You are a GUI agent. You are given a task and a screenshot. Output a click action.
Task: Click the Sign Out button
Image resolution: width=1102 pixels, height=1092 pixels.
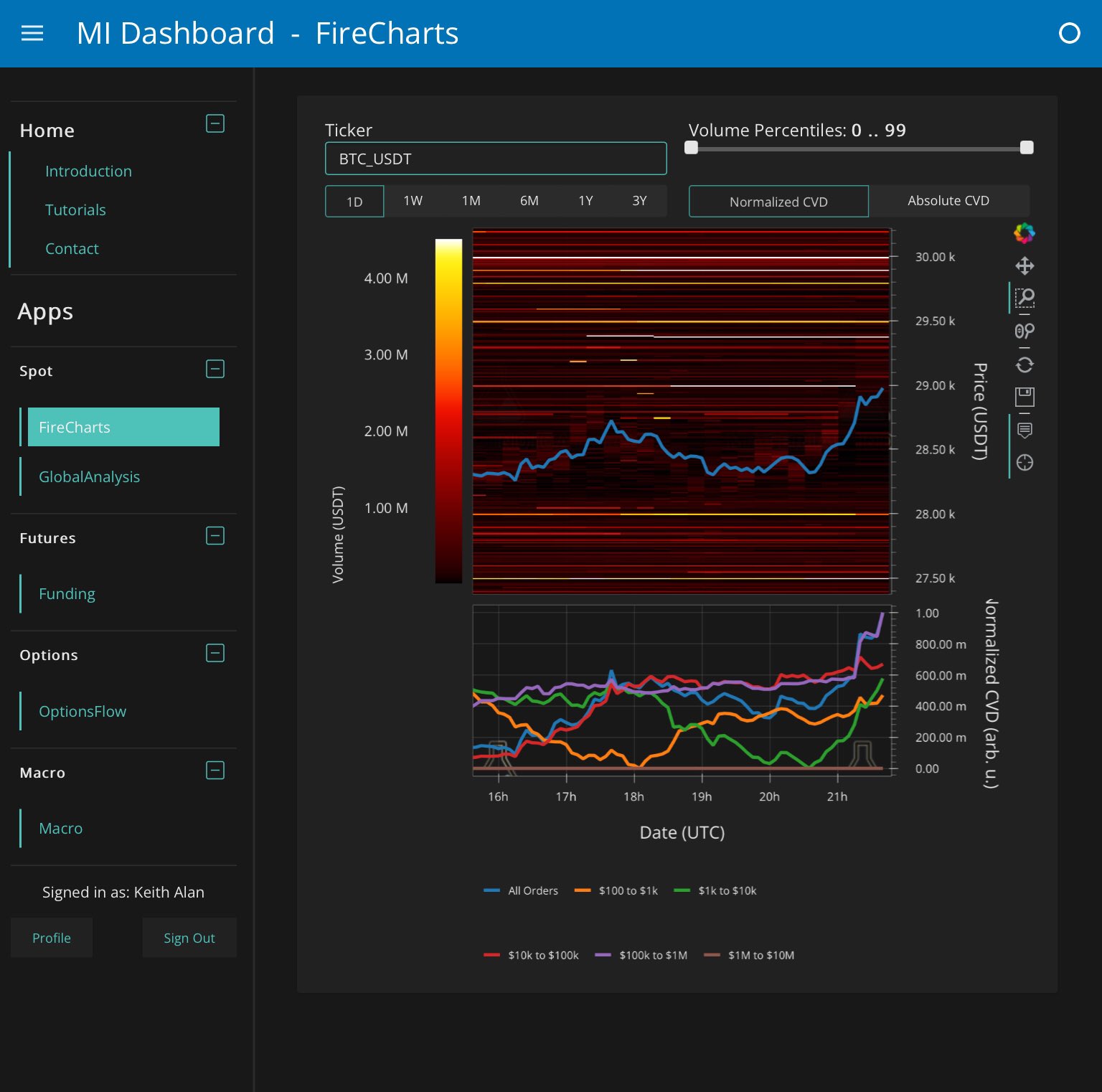(189, 938)
